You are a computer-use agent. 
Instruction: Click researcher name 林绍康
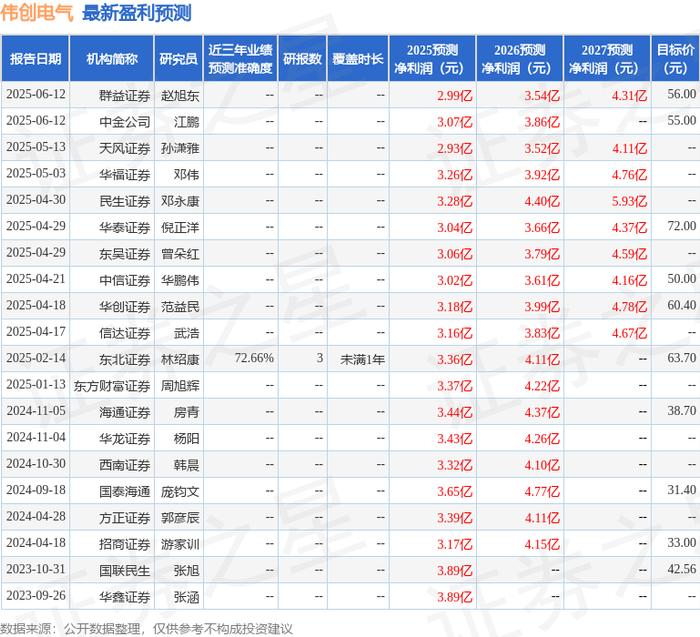180,359
